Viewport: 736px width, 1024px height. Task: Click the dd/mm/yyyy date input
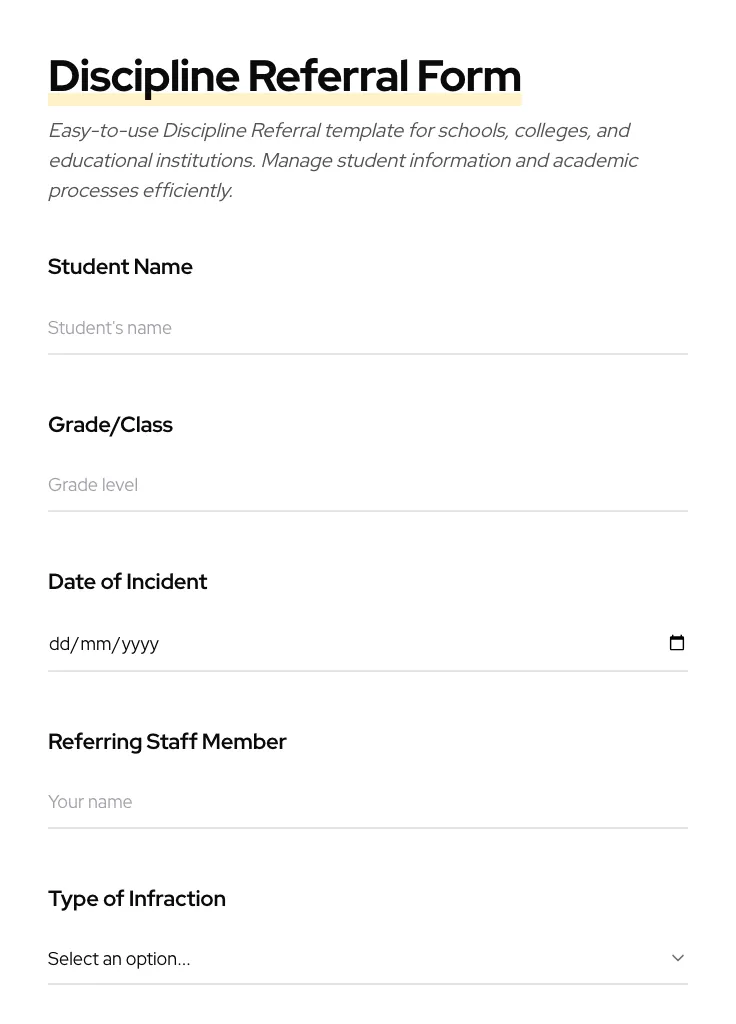point(300,644)
